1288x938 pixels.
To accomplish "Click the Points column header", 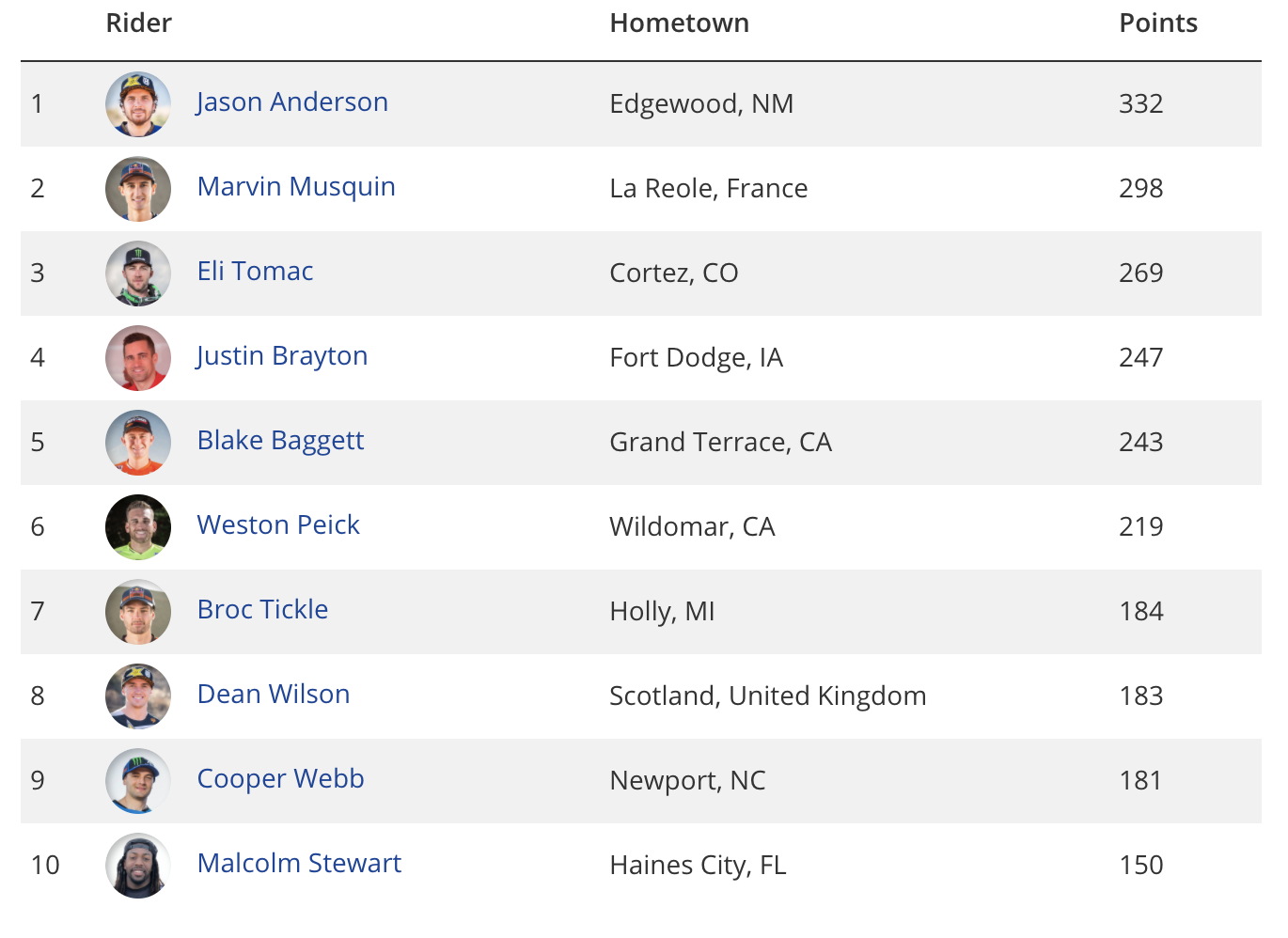I will (x=1158, y=23).
